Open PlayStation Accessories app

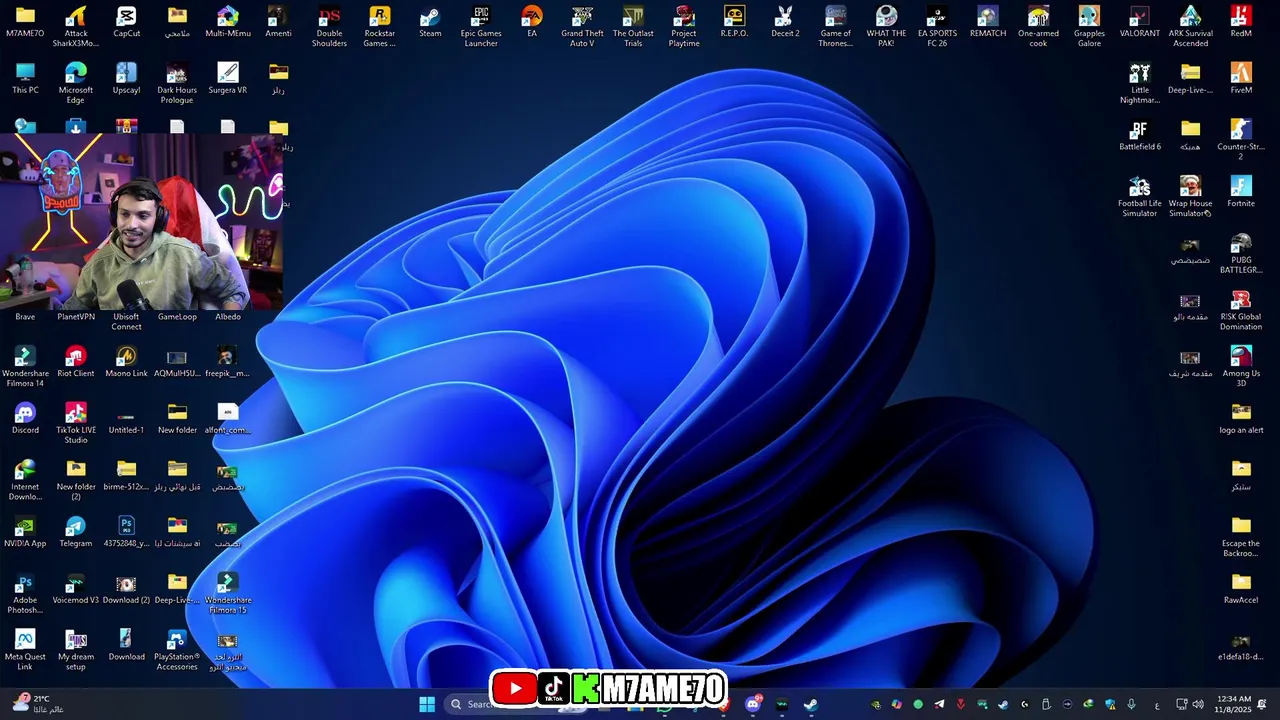[x=177, y=651]
